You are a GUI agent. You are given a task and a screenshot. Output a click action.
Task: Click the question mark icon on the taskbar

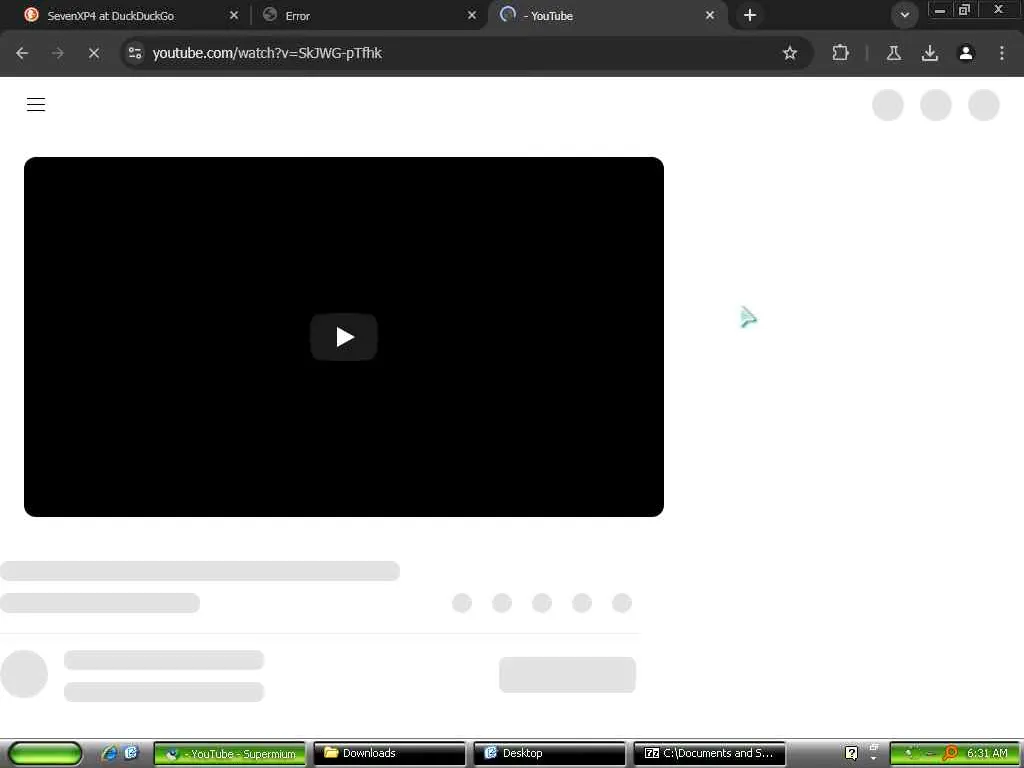click(x=851, y=754)
